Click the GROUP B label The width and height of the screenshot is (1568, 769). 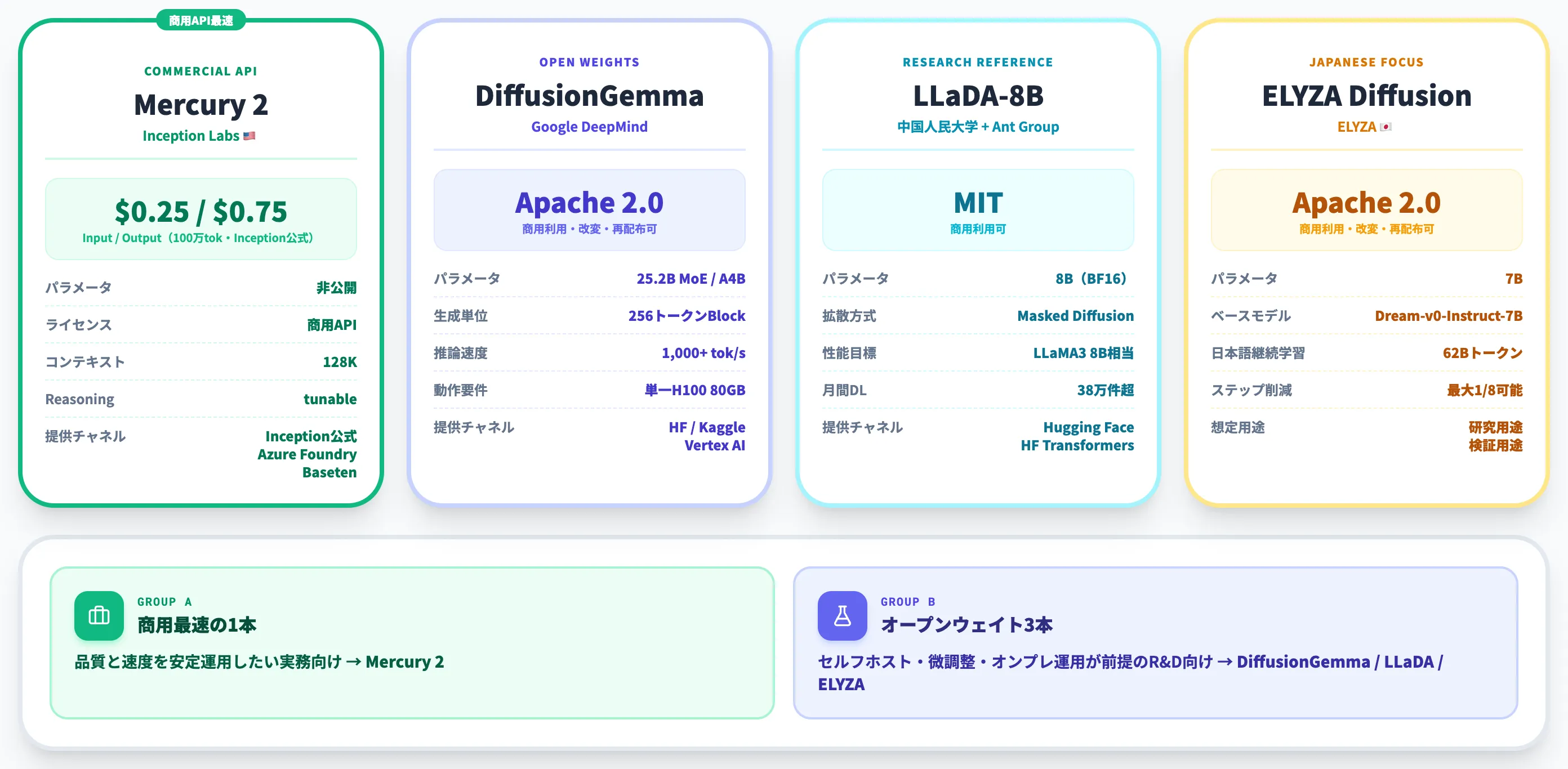click(908, 602)
